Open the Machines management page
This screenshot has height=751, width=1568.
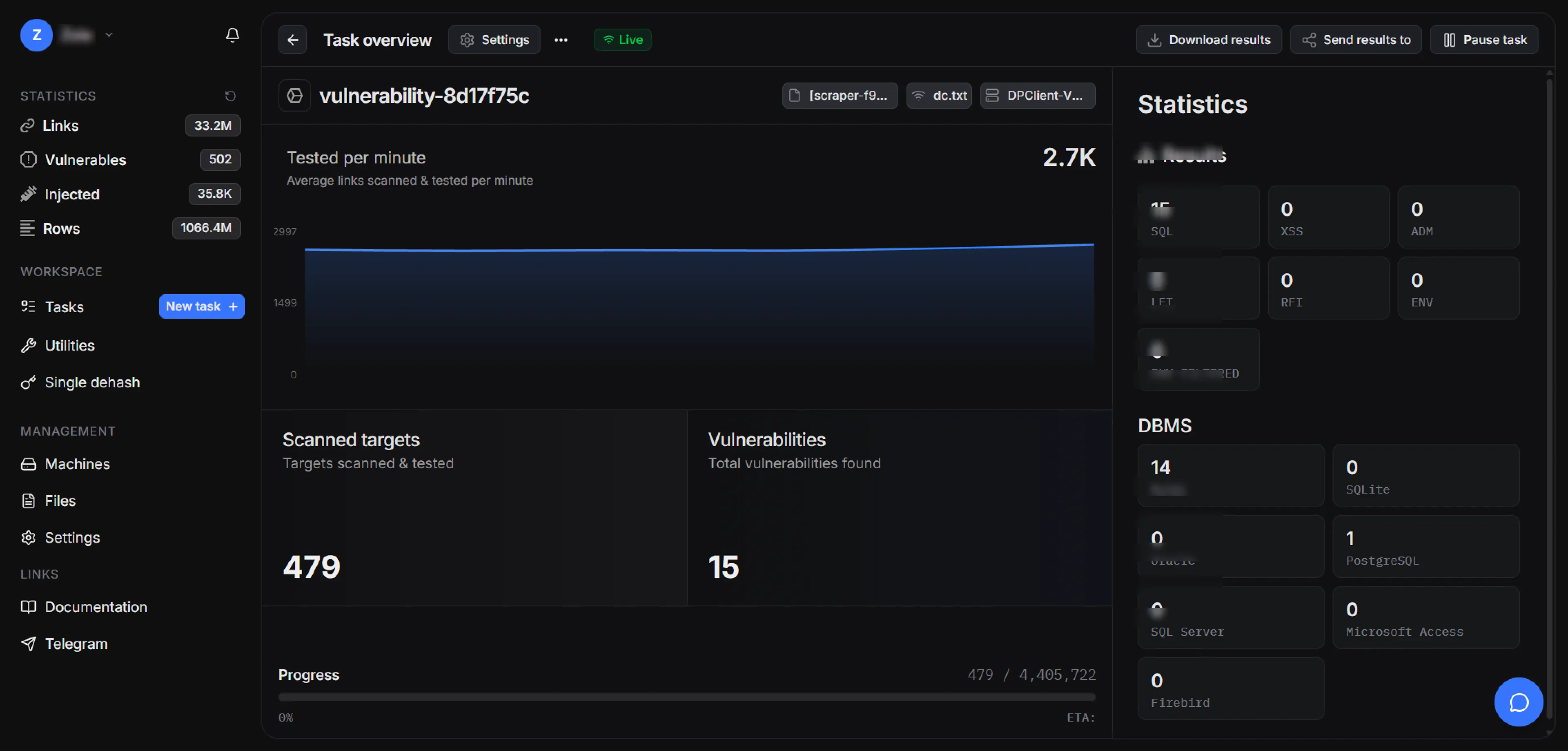[77, 463]
